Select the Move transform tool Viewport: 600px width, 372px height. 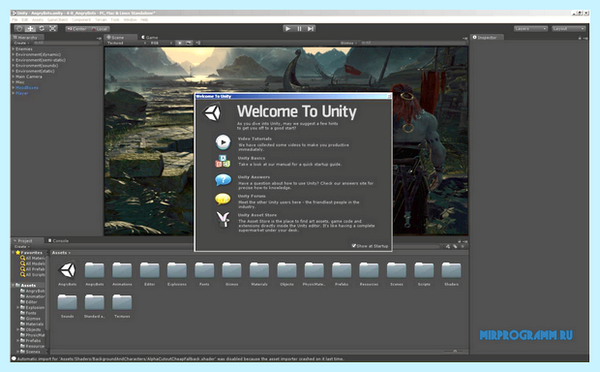click(30, 29)
